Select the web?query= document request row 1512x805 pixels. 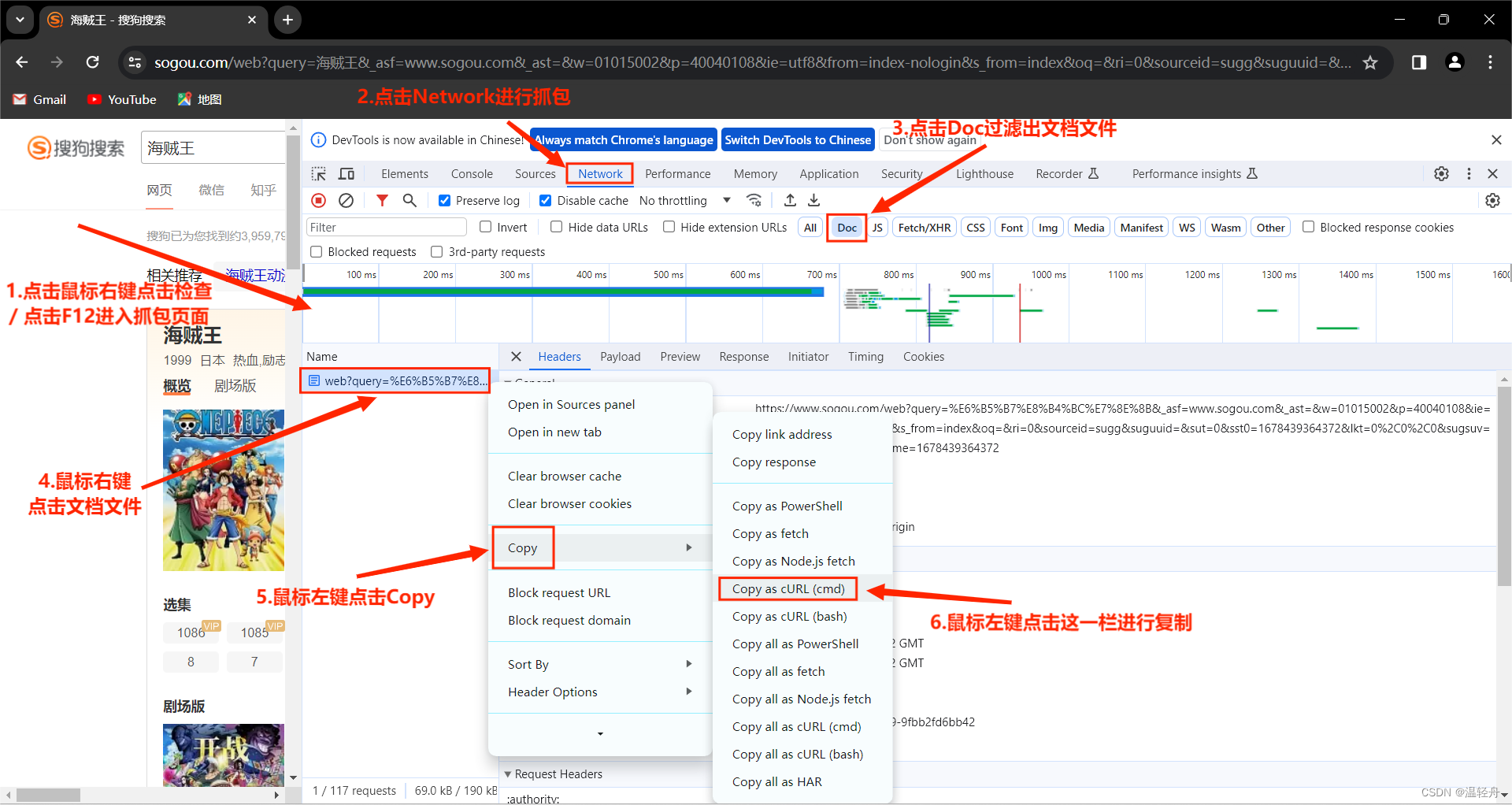[397, 381]
